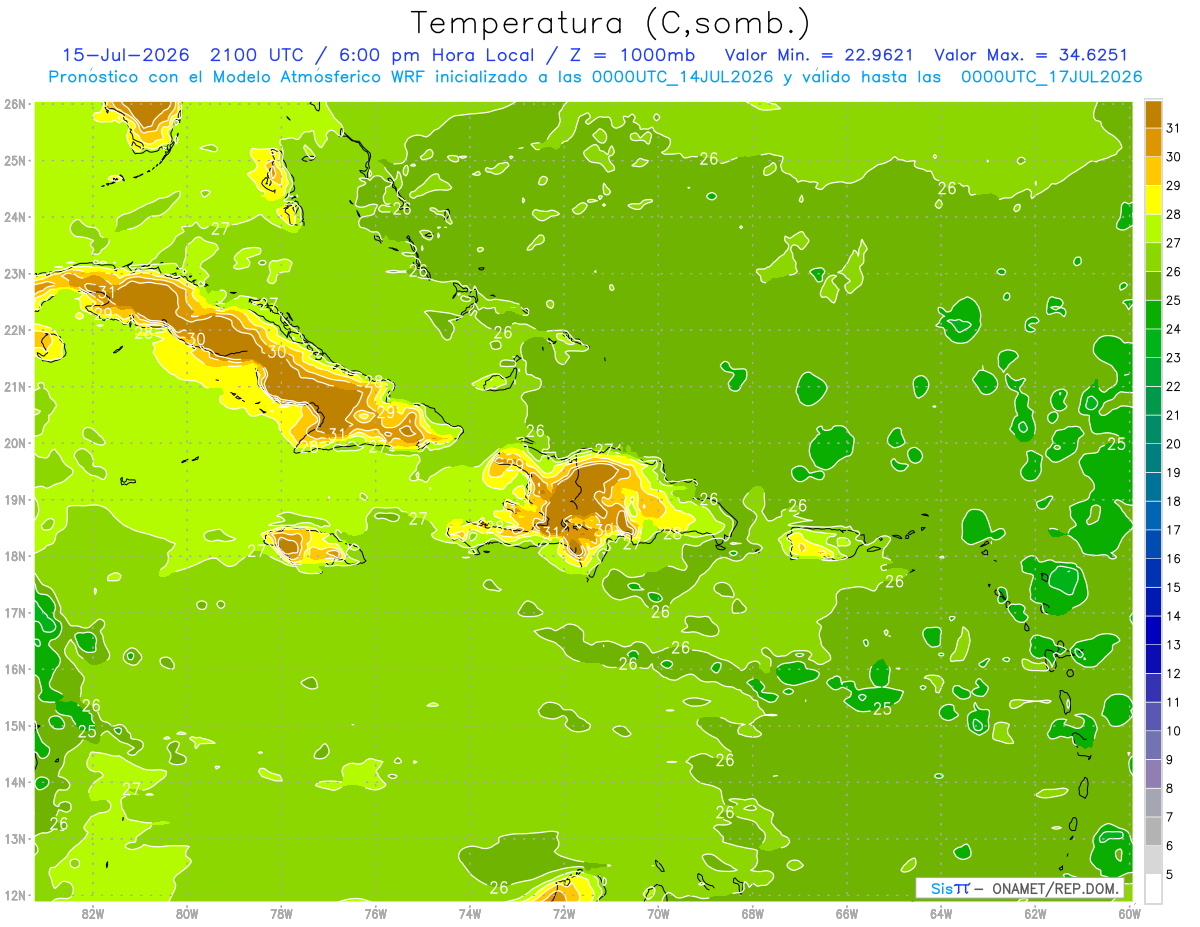
Task: Select legend swatch between 9 and 10
Action: click(x=1153, y=745)
